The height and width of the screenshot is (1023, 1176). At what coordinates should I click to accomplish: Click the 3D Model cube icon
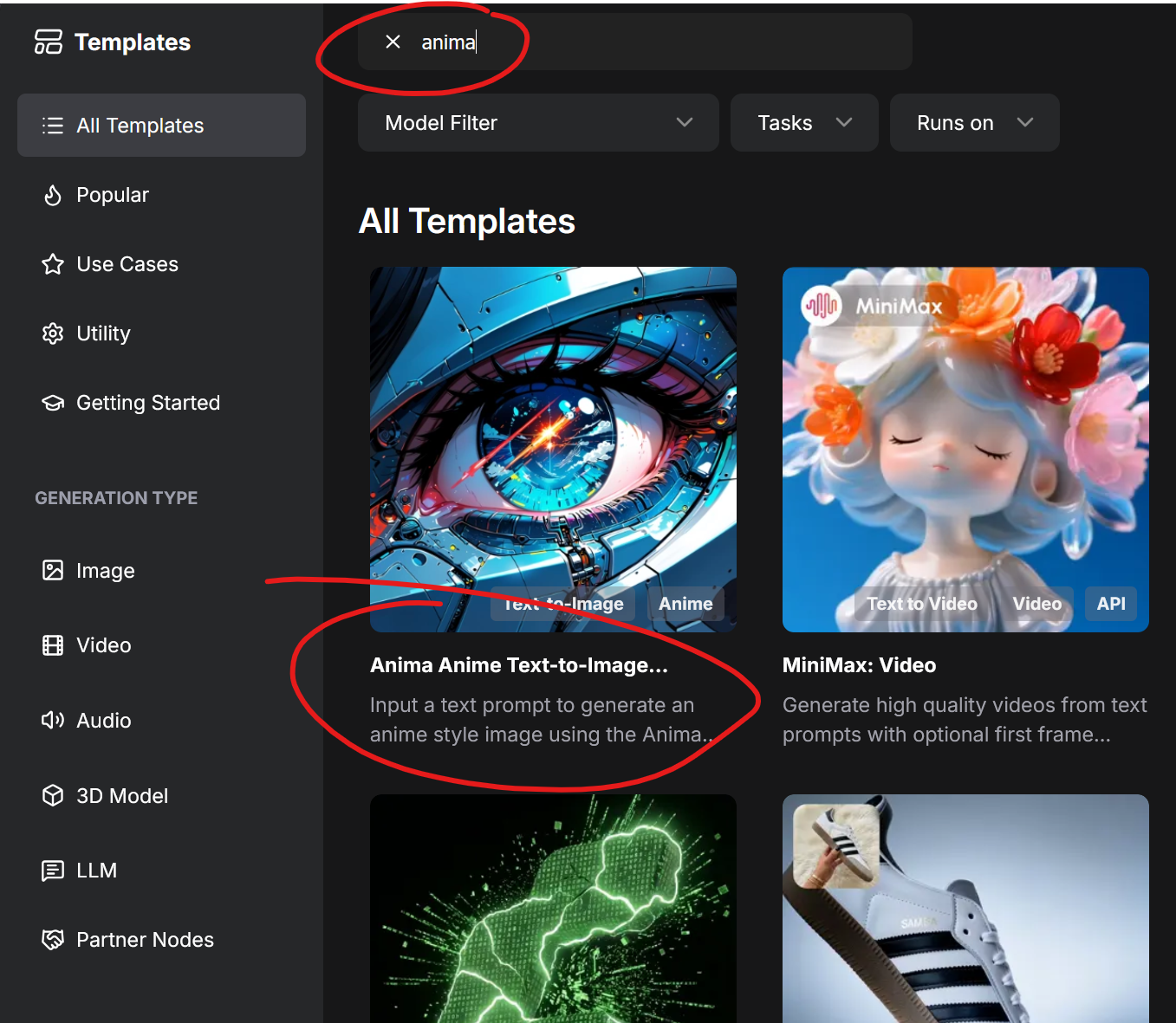click(53, 795)
